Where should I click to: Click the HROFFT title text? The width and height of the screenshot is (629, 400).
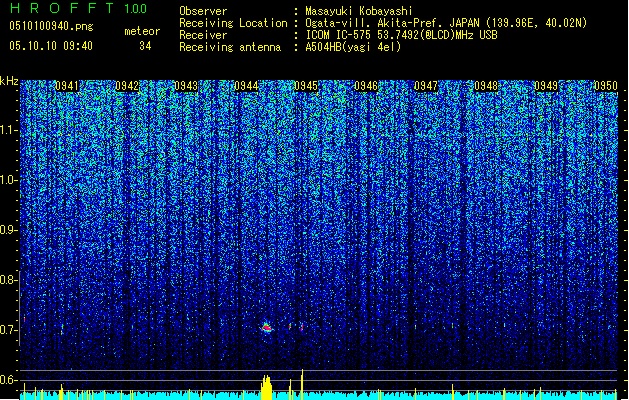coord(62,8)
